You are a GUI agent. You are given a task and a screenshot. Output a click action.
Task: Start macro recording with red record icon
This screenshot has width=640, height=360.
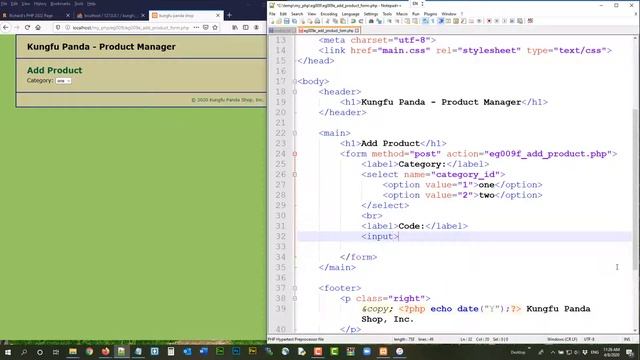pos(489,21)
